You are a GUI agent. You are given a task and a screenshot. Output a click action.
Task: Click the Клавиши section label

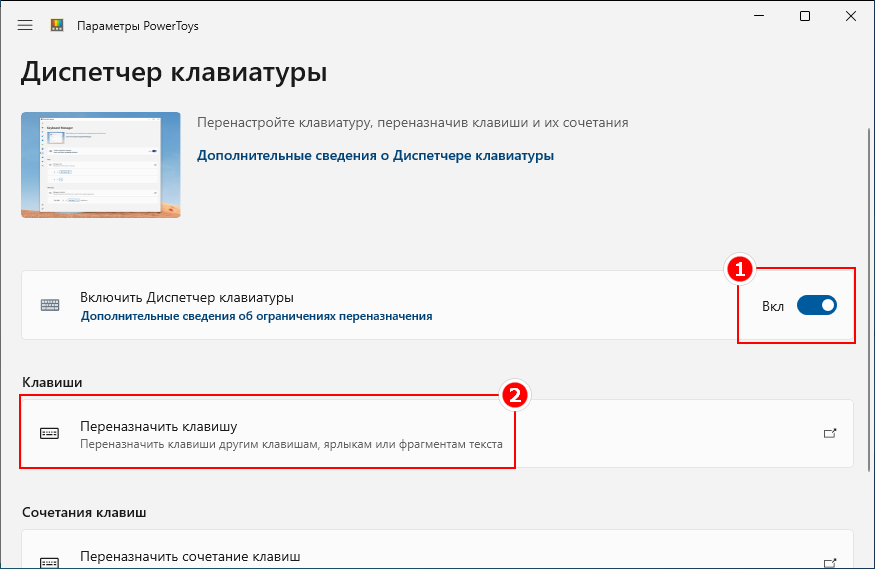point(52,382)
